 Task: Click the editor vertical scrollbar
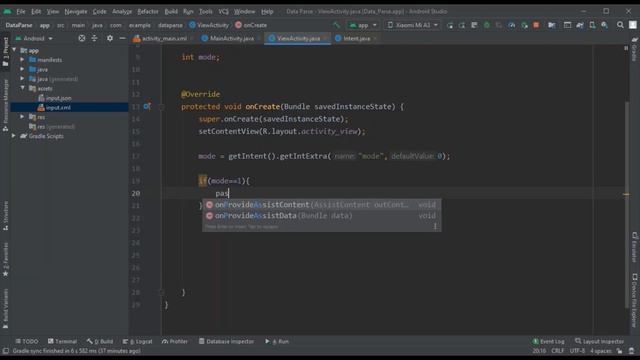[x=627, y=204]
